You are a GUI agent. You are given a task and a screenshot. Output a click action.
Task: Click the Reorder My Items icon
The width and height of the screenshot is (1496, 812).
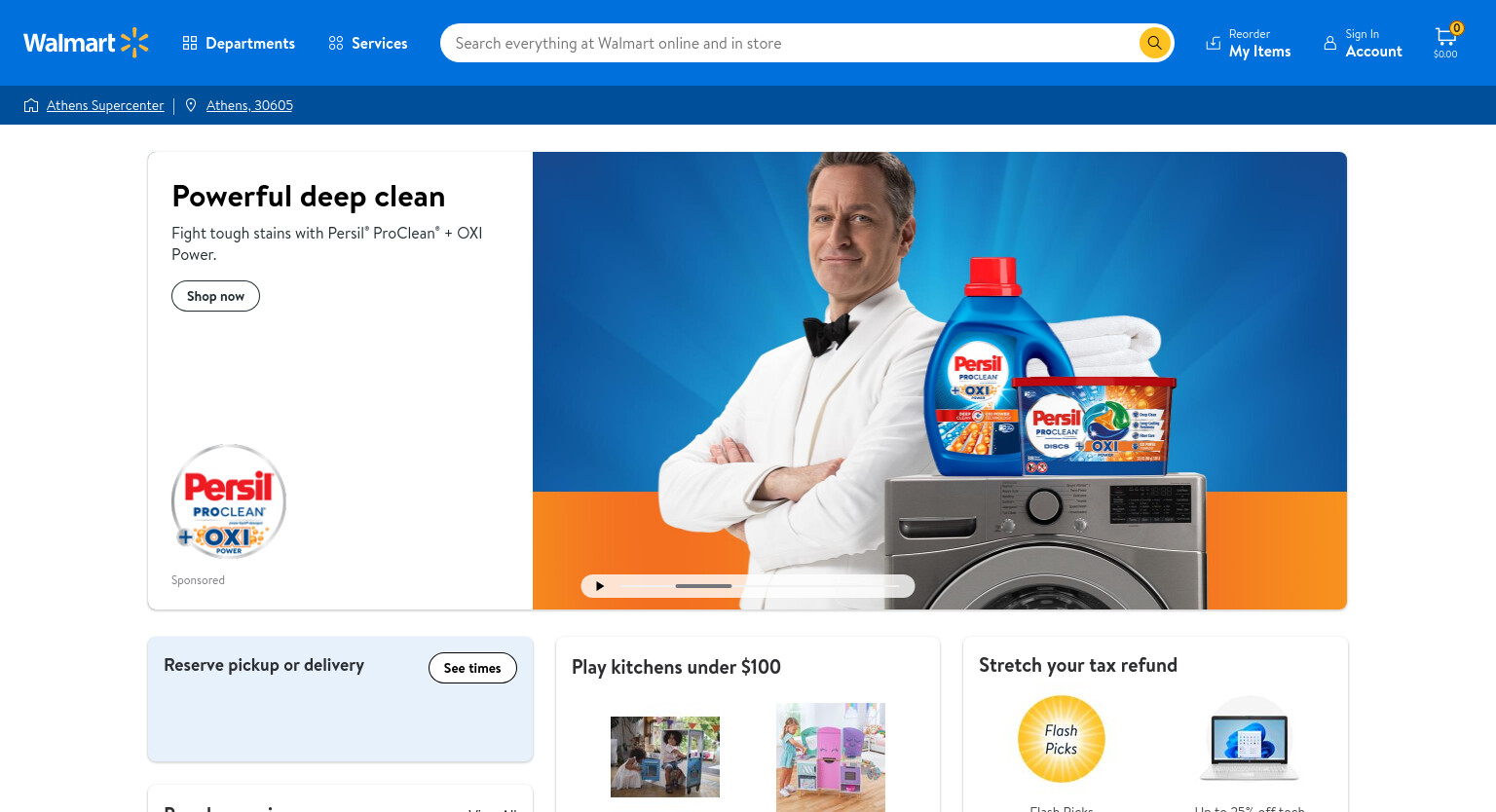(1213, 43)
